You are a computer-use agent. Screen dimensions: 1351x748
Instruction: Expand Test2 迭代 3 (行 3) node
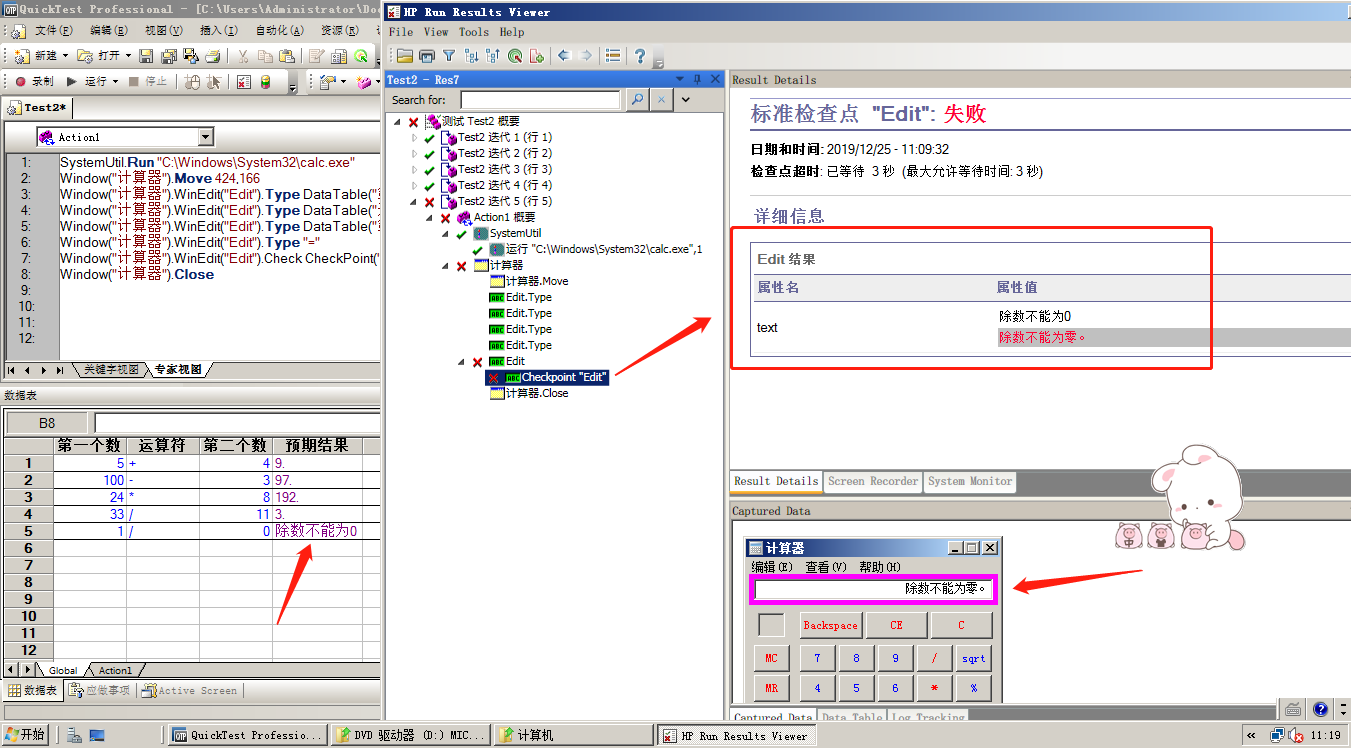coord(415,169)
